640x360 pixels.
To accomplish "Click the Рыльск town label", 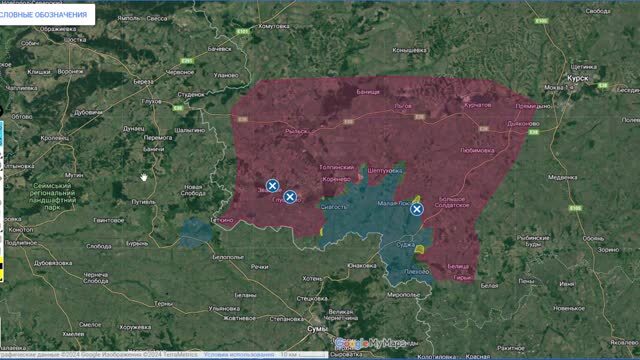I will 296,131.
